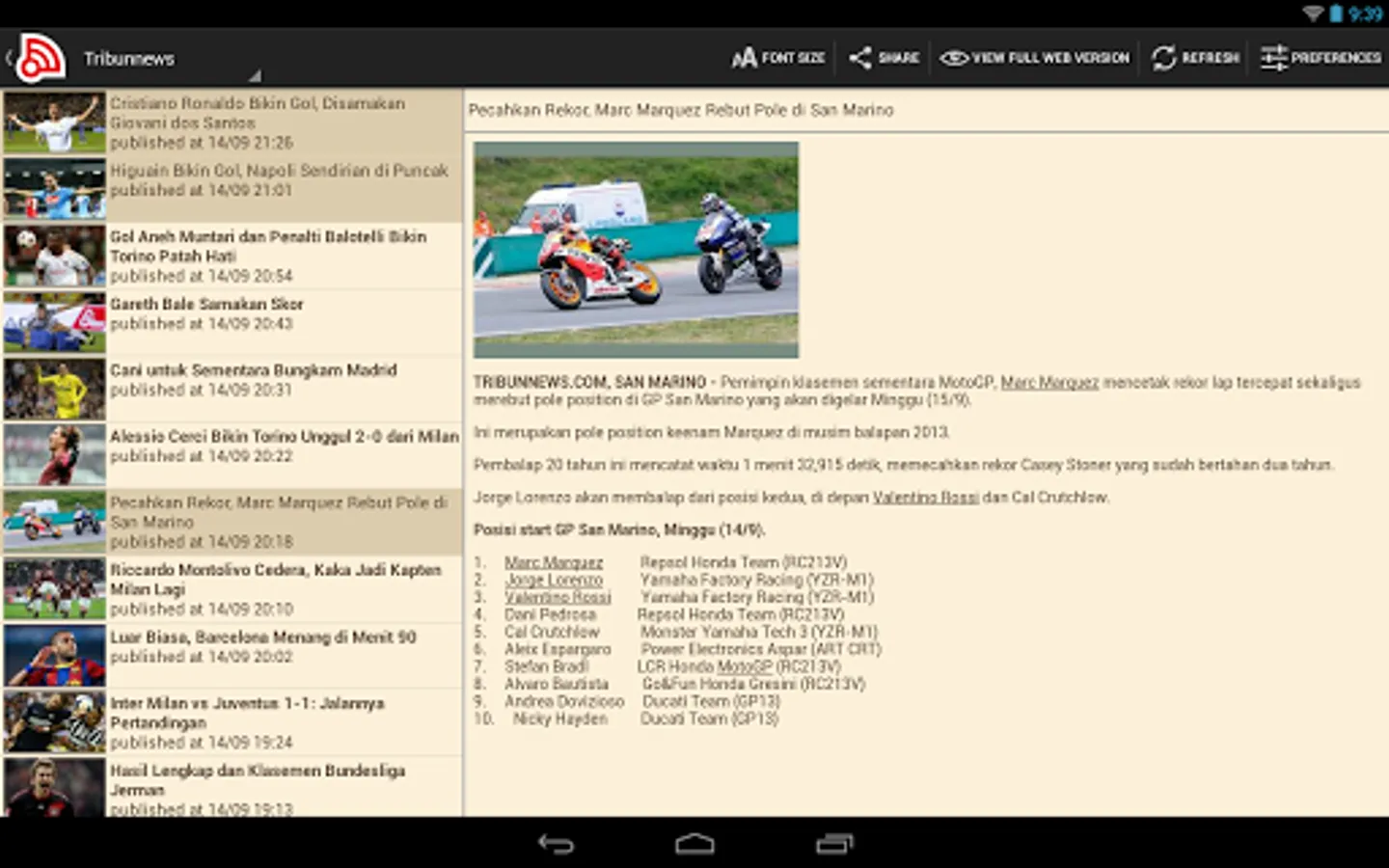Open Cani untuk Sementara Bungkam Madrid
The image size is (1389, 868).
pyautogui.click(x=232, y=389)
